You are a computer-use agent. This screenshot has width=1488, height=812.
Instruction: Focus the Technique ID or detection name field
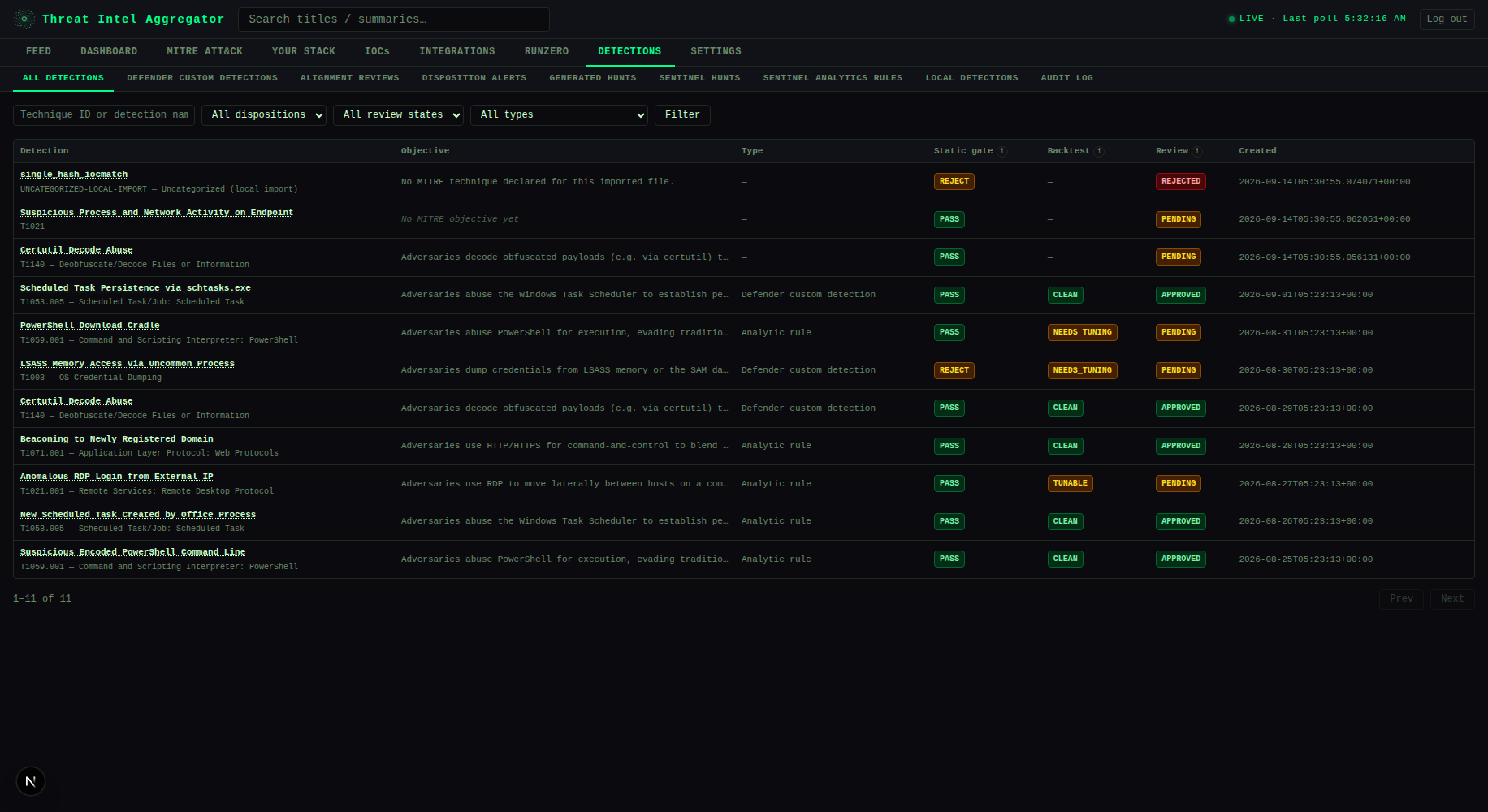click(x=104, y=115)
